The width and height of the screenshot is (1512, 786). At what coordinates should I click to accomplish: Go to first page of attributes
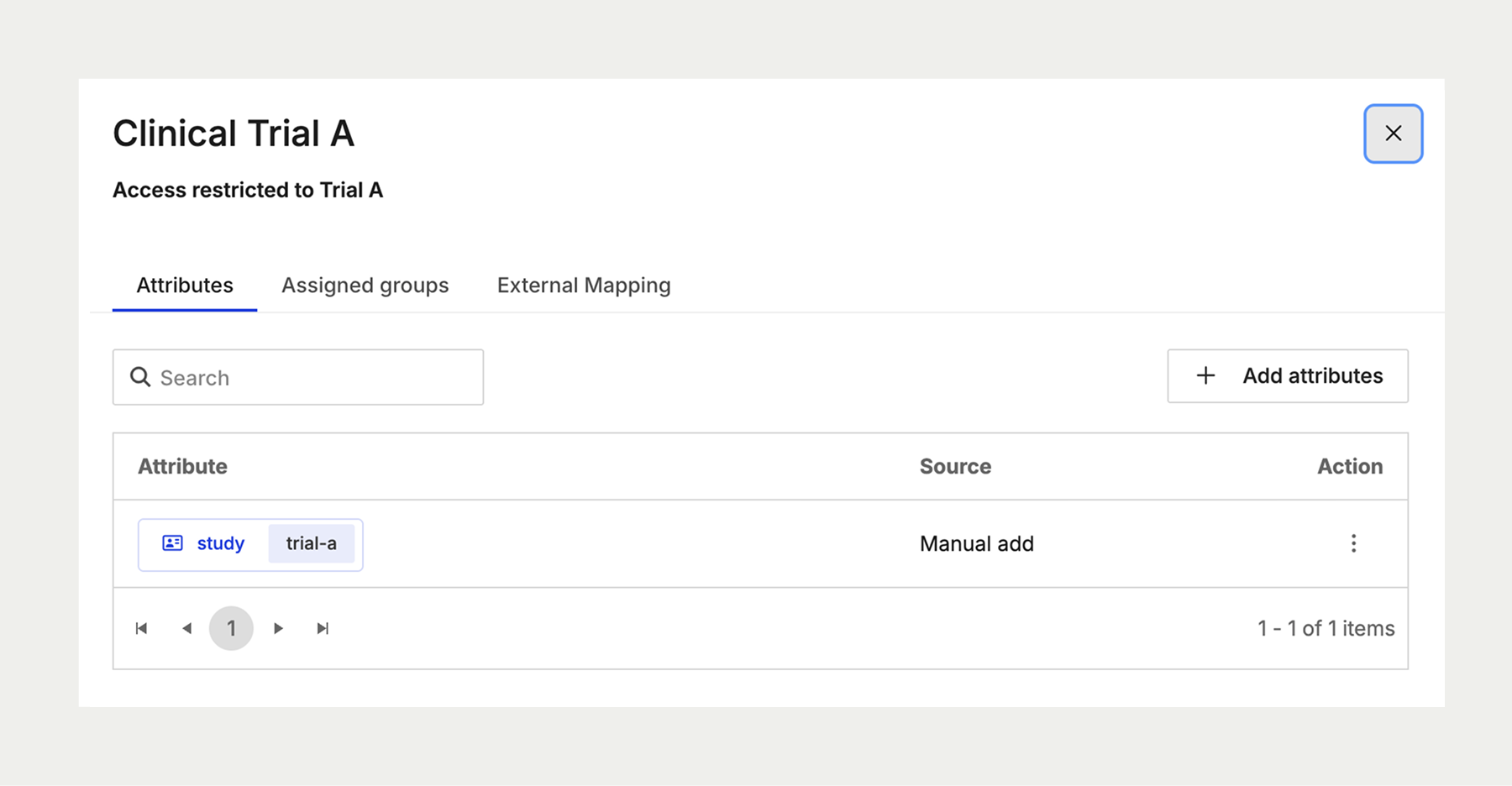(x=141, y=628)
